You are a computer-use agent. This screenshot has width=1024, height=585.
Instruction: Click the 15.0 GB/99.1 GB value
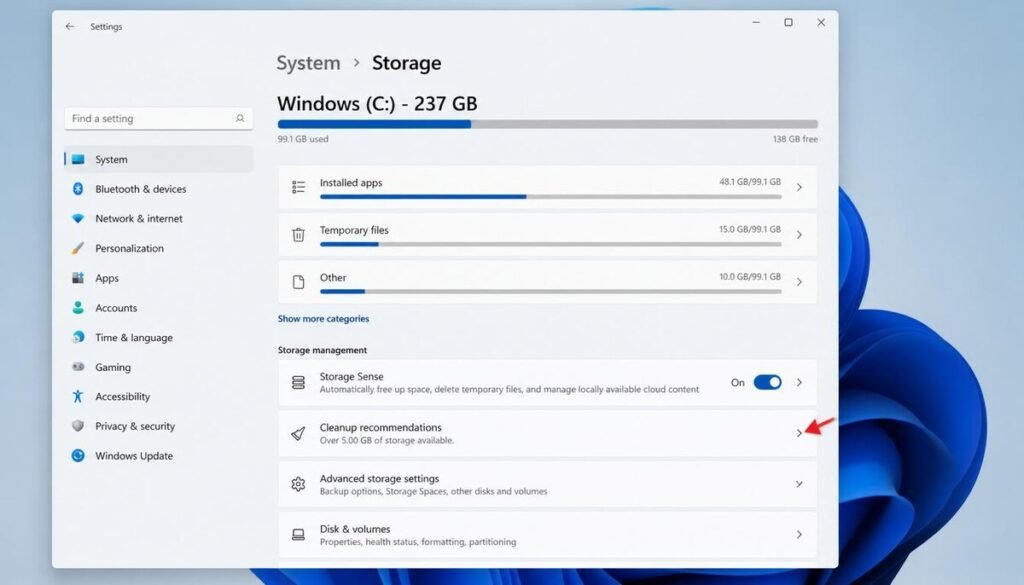750,229
